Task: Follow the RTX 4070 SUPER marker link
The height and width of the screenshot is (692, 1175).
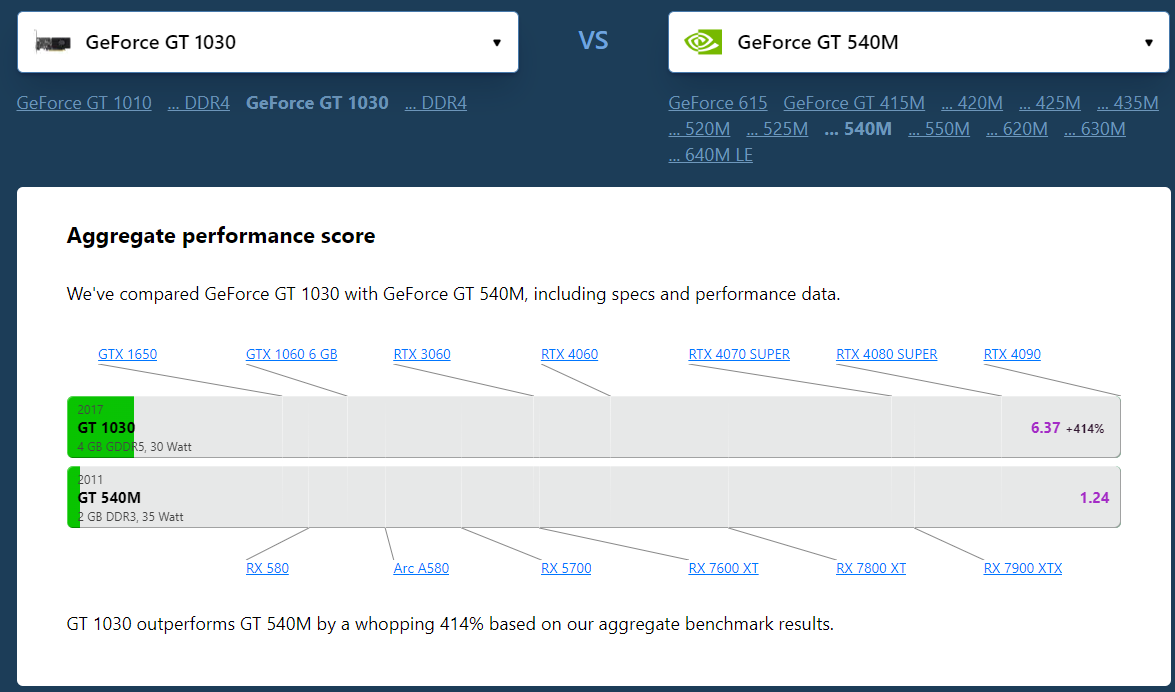Action: [x=739, y=354]
